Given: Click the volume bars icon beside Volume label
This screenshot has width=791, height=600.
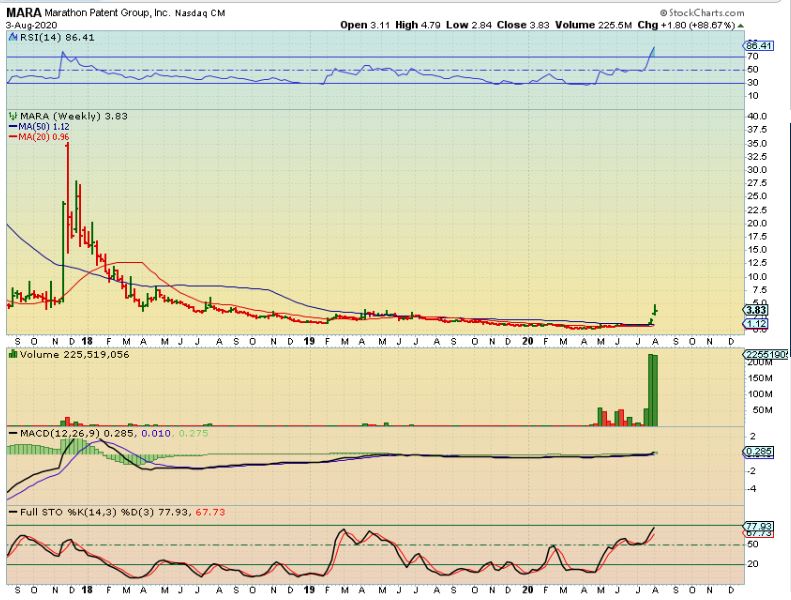Looking at the screenshot, I should 13,354.
